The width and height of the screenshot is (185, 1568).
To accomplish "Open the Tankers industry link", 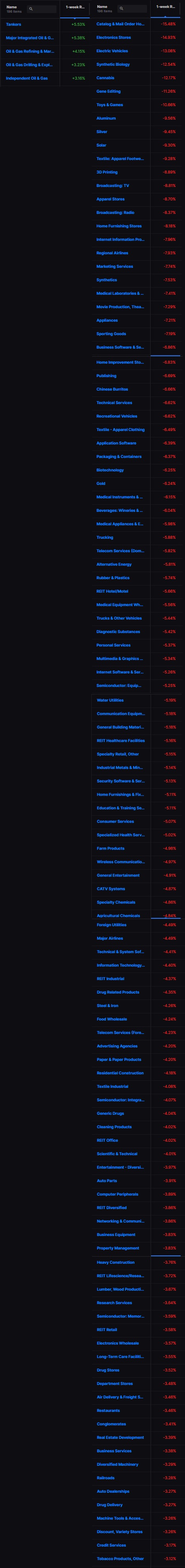I will pyautogui.click(x=13, y=24).
